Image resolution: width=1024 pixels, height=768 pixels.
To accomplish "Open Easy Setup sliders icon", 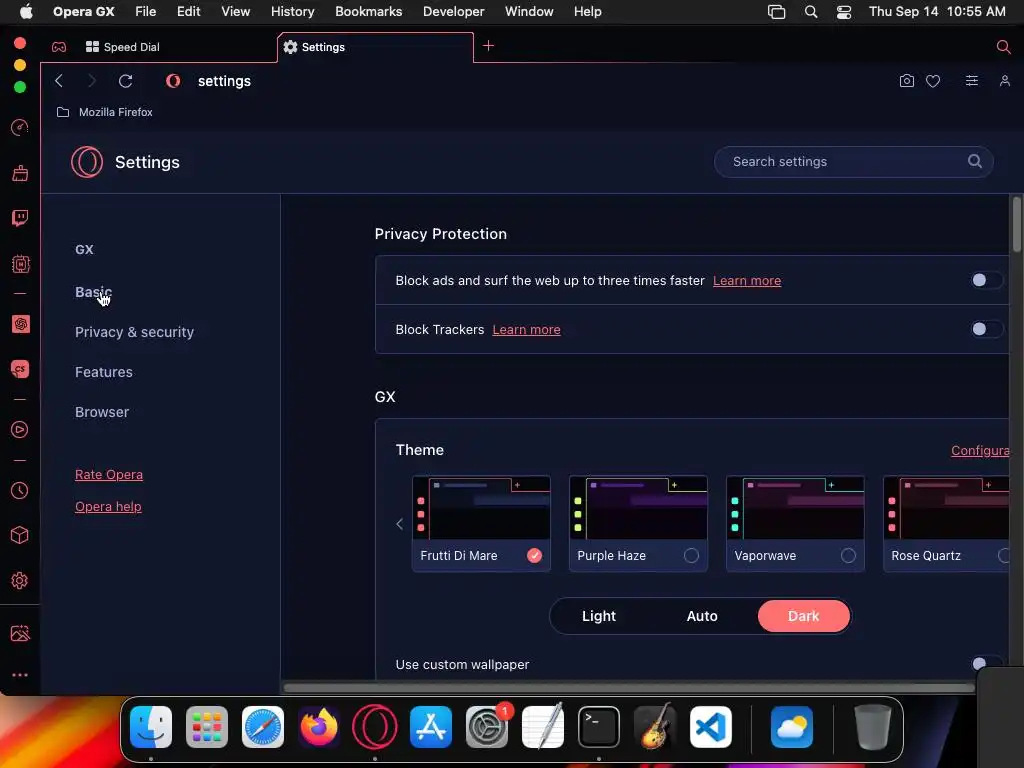I will pos(972,81).
